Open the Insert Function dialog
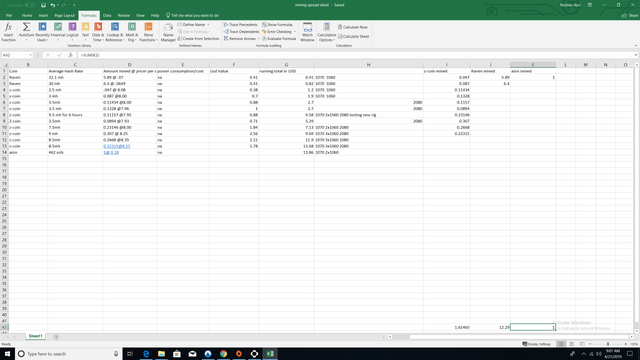Viewport: 640px width, 360px height. 8,32
